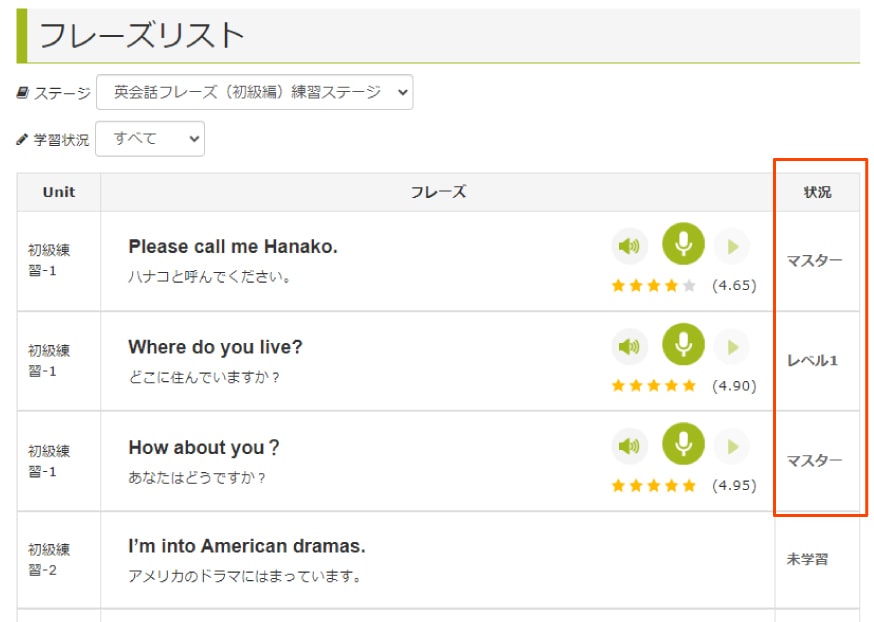The image size is (874, 622).
Task: Click the 'Please call me Hanako.' phrase text
Action: [x=233, y=246]
